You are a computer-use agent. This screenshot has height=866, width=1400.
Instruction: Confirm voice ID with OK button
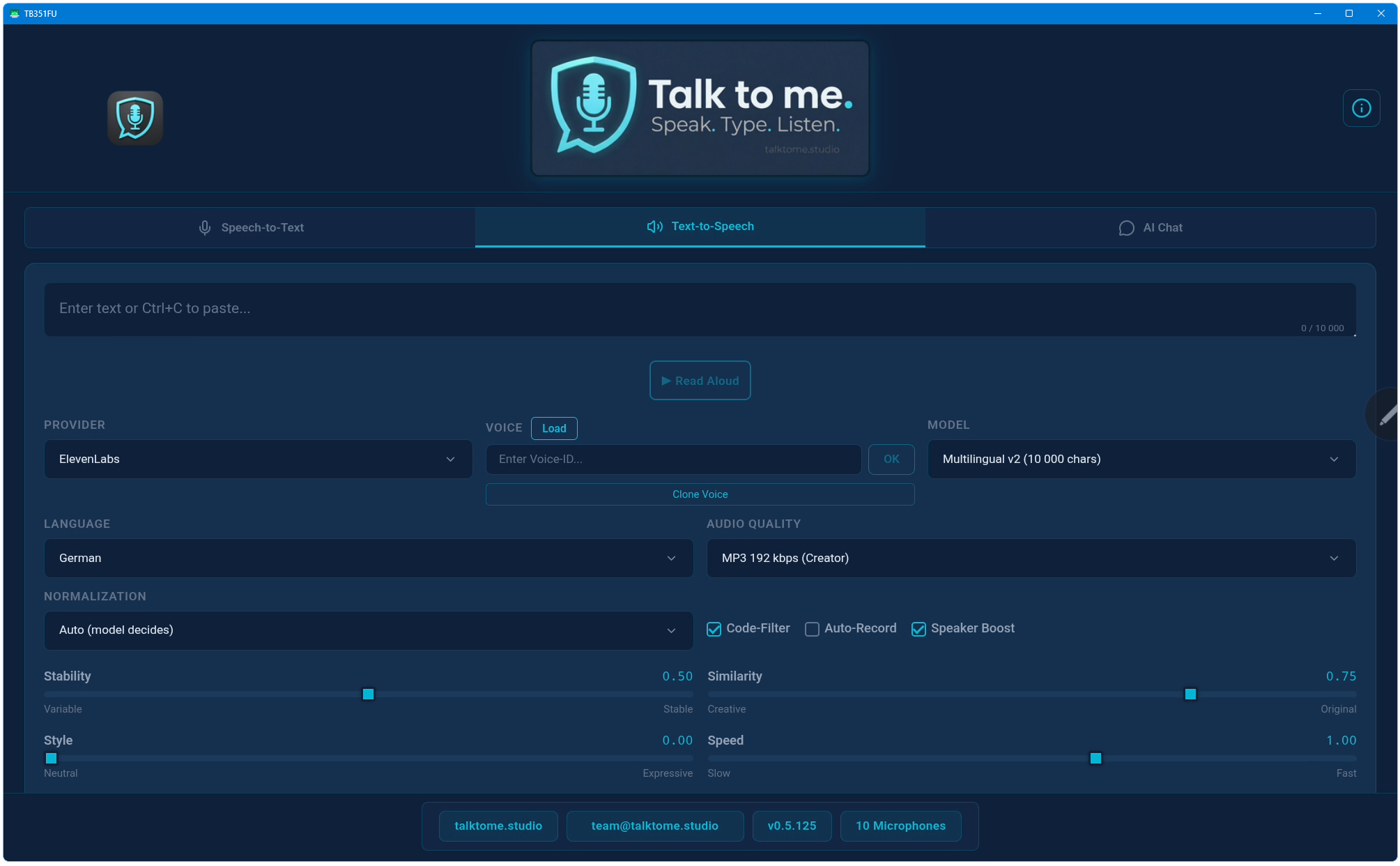tap(891, 459)
